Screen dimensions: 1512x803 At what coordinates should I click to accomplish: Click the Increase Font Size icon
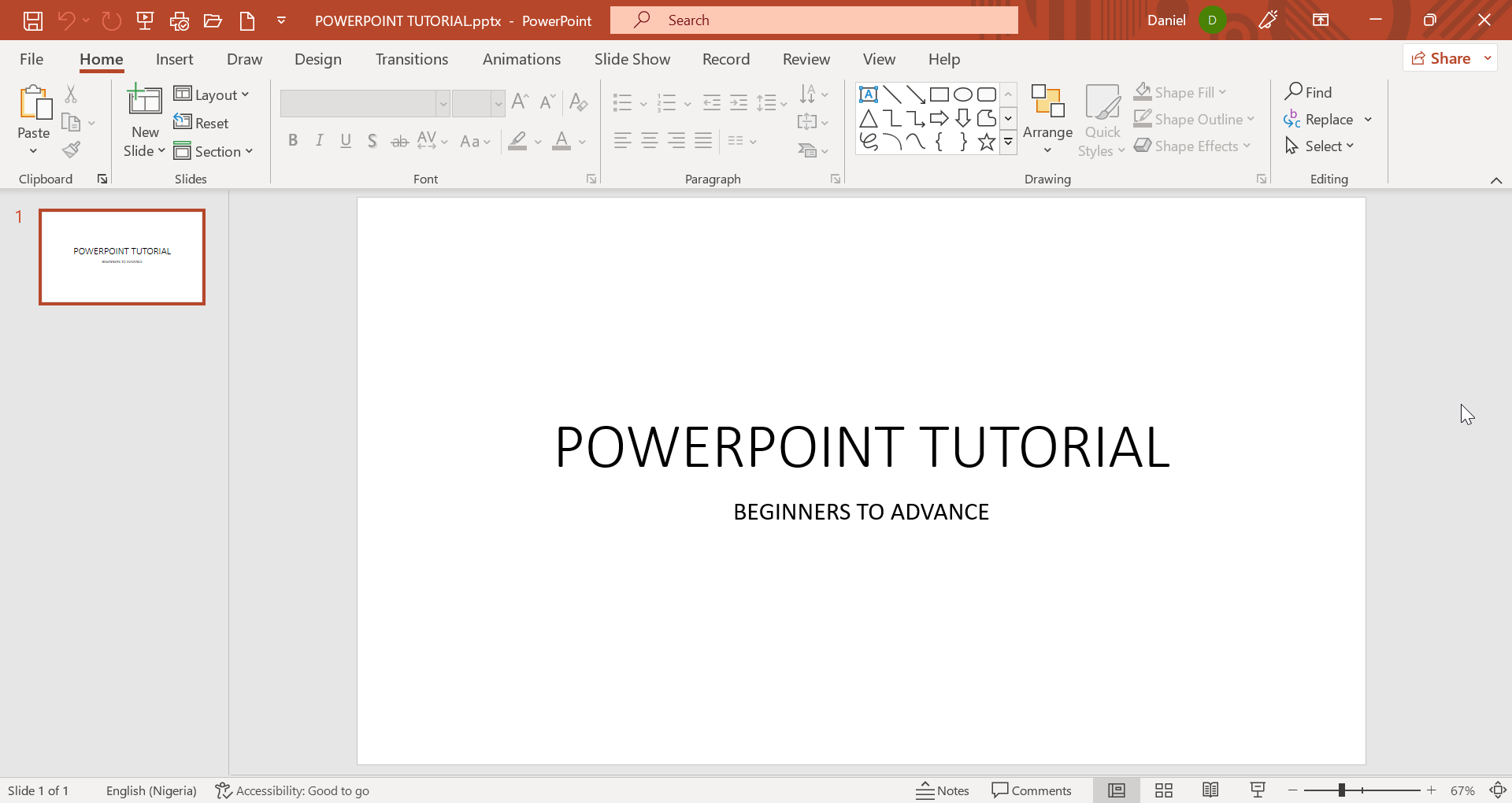[x=519, y=102]
